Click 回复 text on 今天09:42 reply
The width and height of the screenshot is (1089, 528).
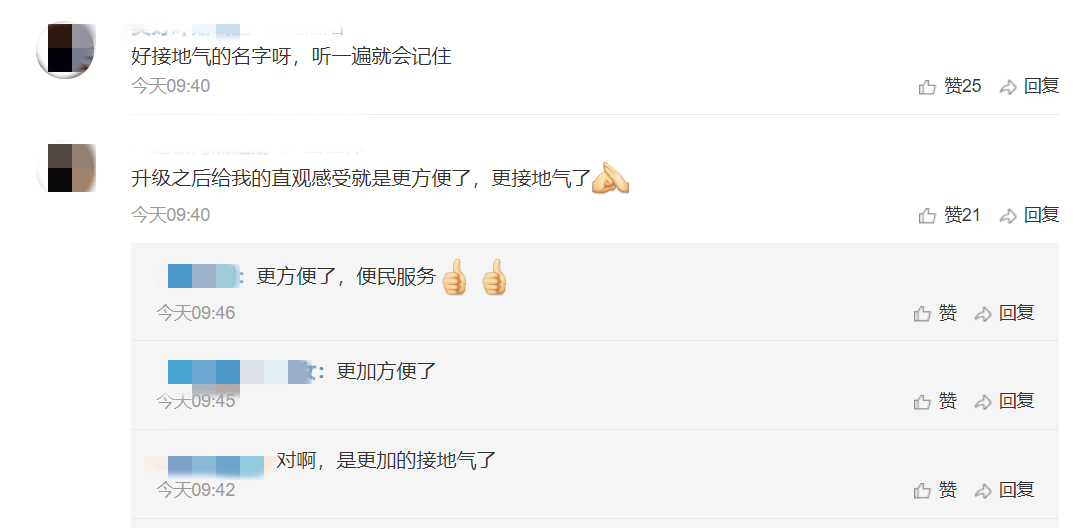1017,490
